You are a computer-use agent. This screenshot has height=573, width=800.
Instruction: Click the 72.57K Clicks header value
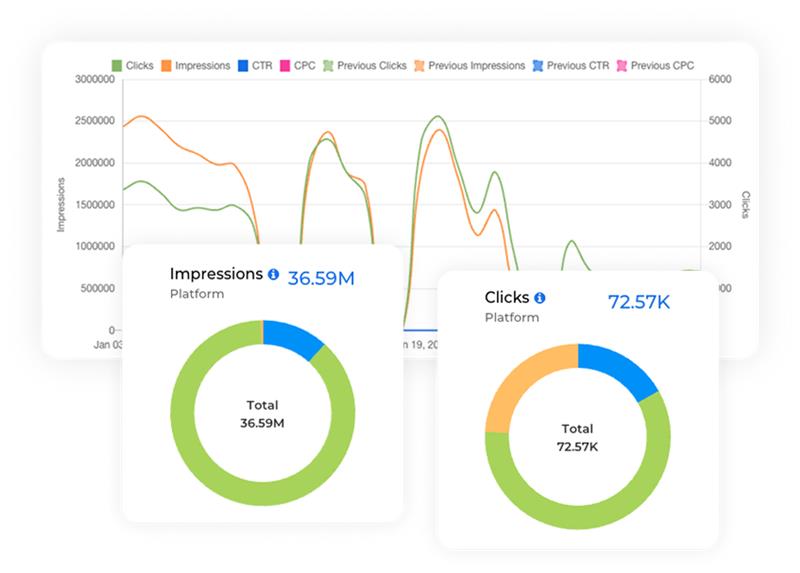(639, 302)
